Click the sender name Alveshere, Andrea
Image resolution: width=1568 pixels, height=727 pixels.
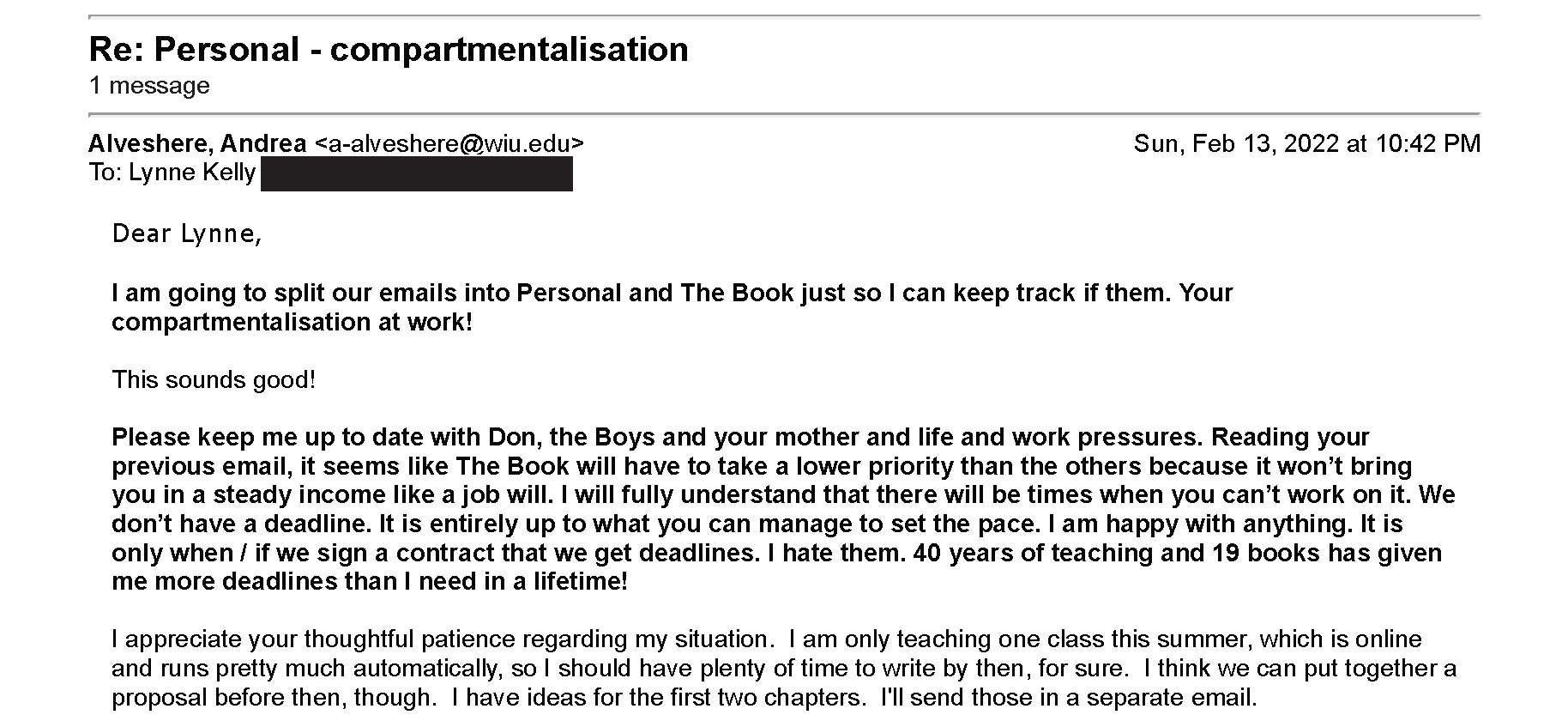(x=198, y=143)
